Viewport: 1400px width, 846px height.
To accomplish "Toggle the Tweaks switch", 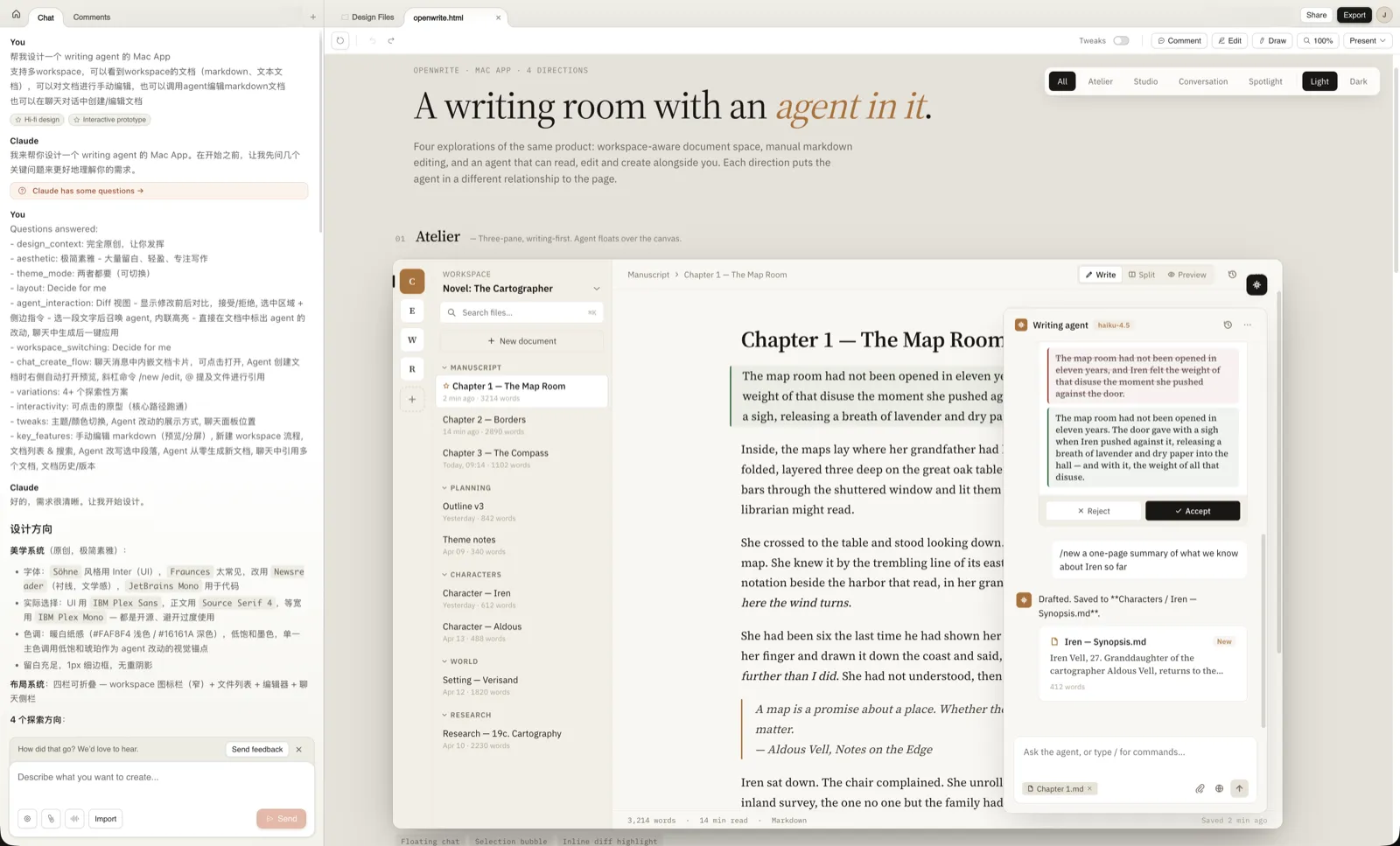I will pos(1121,41).
